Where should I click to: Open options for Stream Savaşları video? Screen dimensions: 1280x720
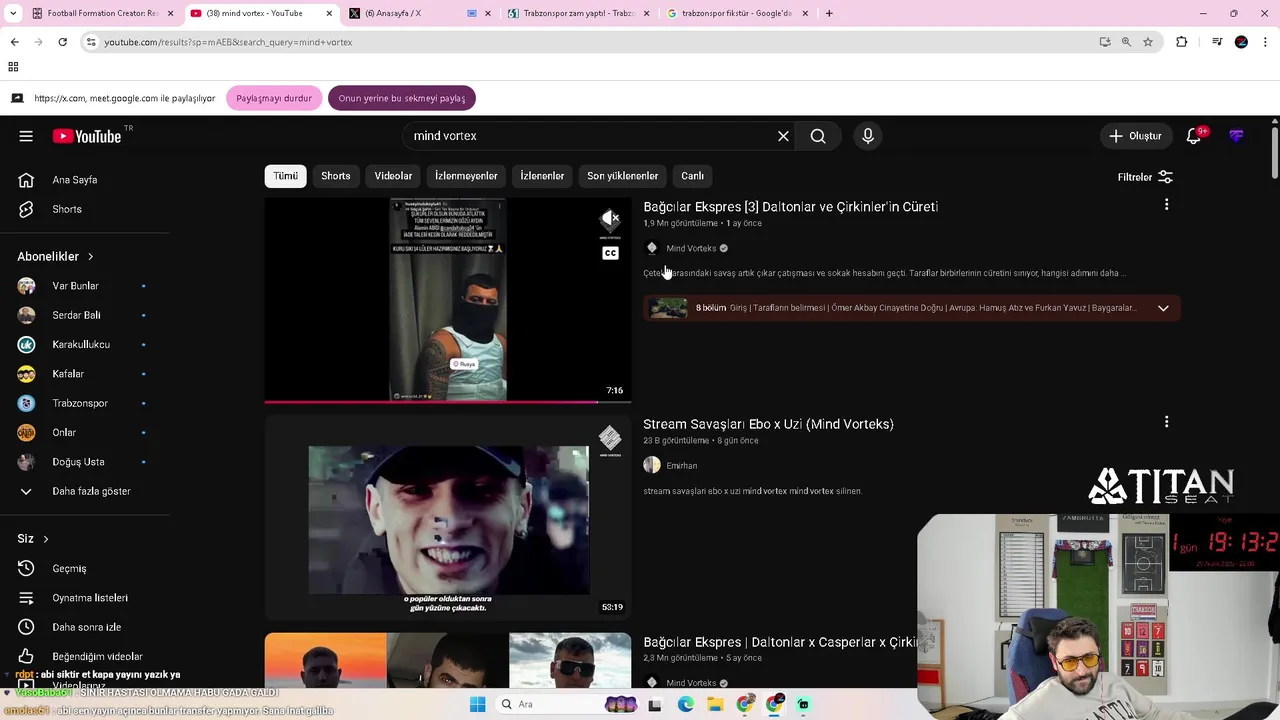tap(1166, 422)
